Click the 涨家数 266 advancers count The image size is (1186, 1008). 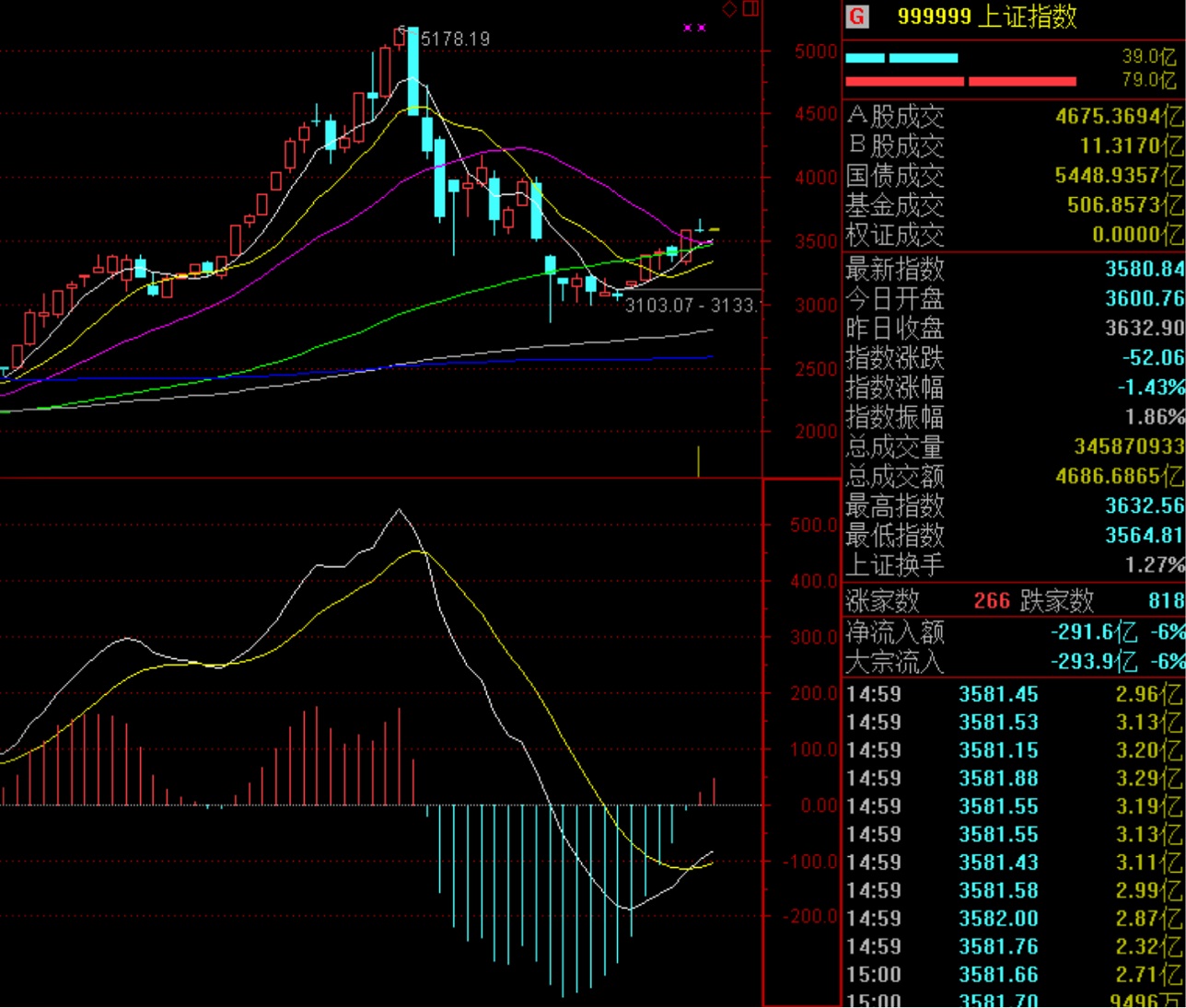tap(991, 601)
